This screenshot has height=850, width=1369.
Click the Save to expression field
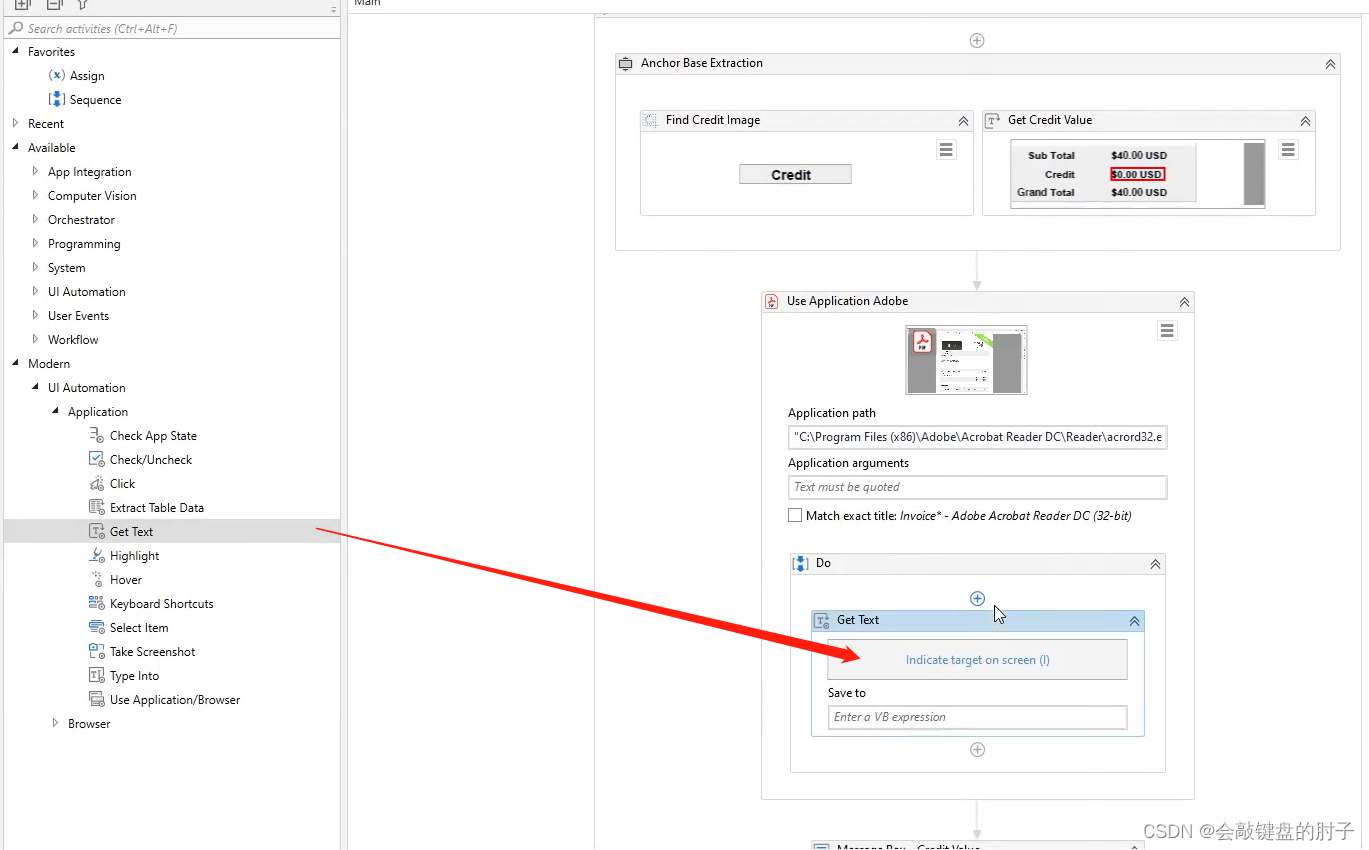[x=977, y=717]
